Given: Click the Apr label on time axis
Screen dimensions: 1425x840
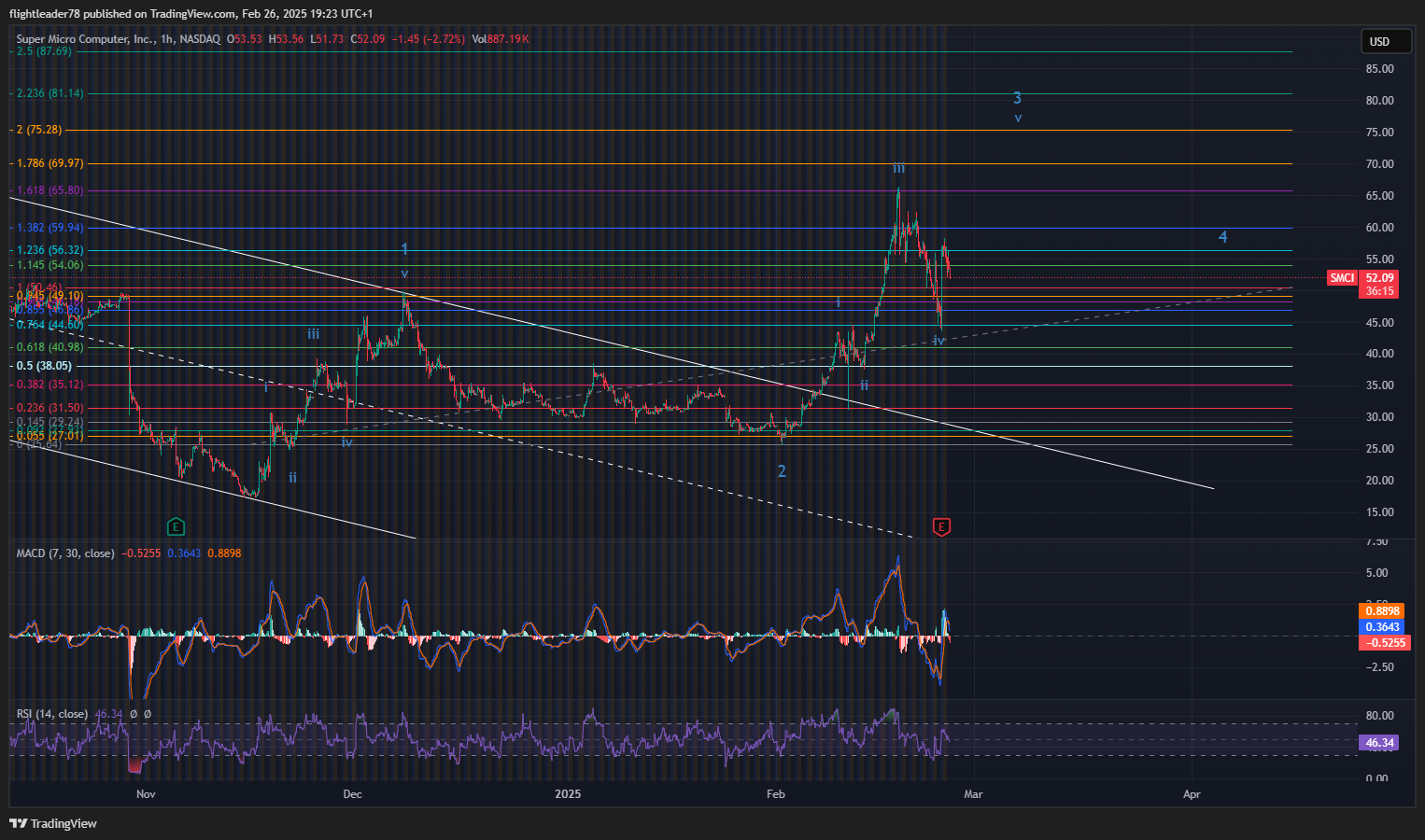Looking at the screenshot, I should (1192, 794).
